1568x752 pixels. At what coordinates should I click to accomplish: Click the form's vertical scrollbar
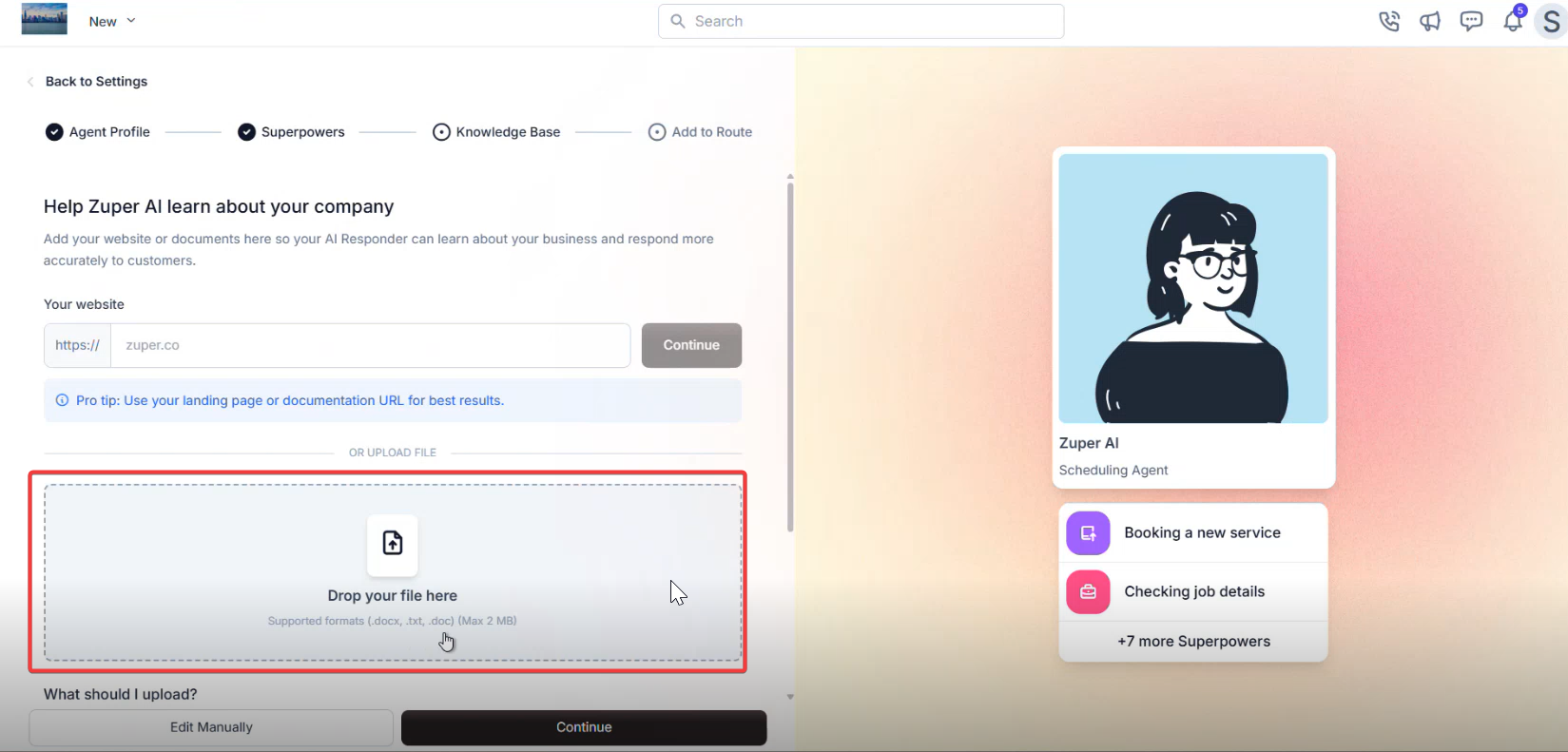(x=789, y=357)
